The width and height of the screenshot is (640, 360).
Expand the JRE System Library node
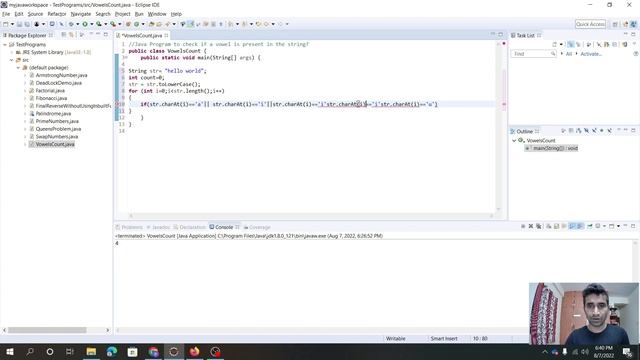point(12,52)
